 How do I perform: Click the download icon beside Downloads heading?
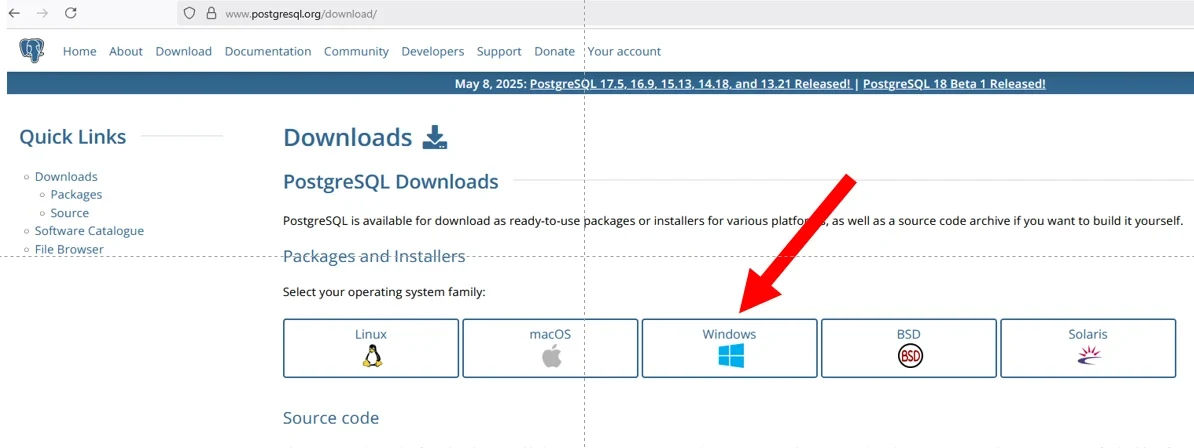pyautogui.click(x=434, y=137)
